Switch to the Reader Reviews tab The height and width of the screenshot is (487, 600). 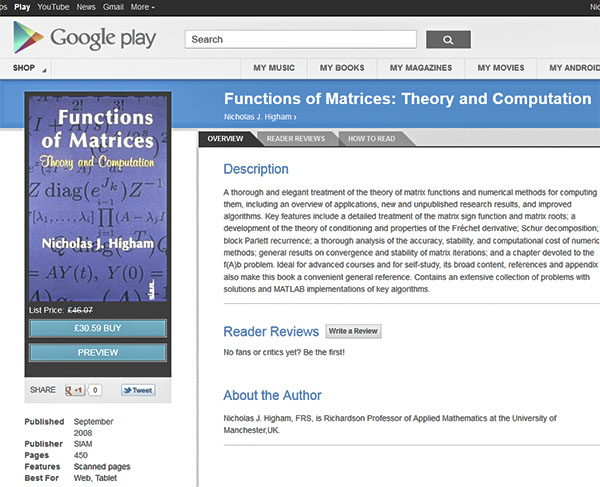click(x=295, y=139)
